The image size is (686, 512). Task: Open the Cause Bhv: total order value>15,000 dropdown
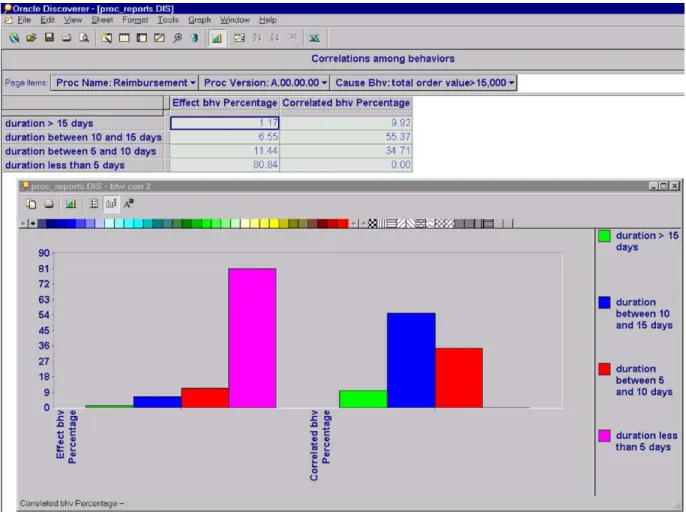click(x=424, y=83)
